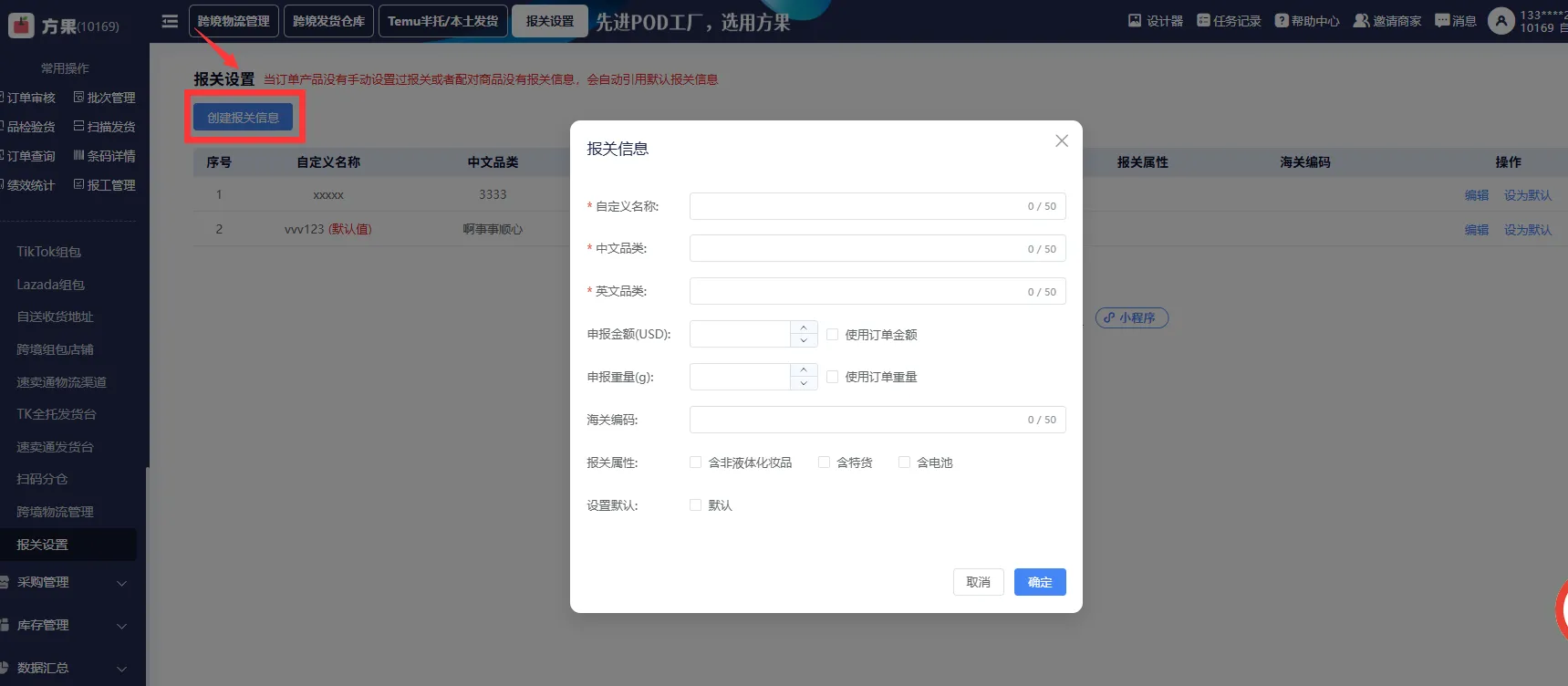Open 扫码分仓 in sidebar
The width and height of the screenshot is (1568, 686).
point(42,479)
